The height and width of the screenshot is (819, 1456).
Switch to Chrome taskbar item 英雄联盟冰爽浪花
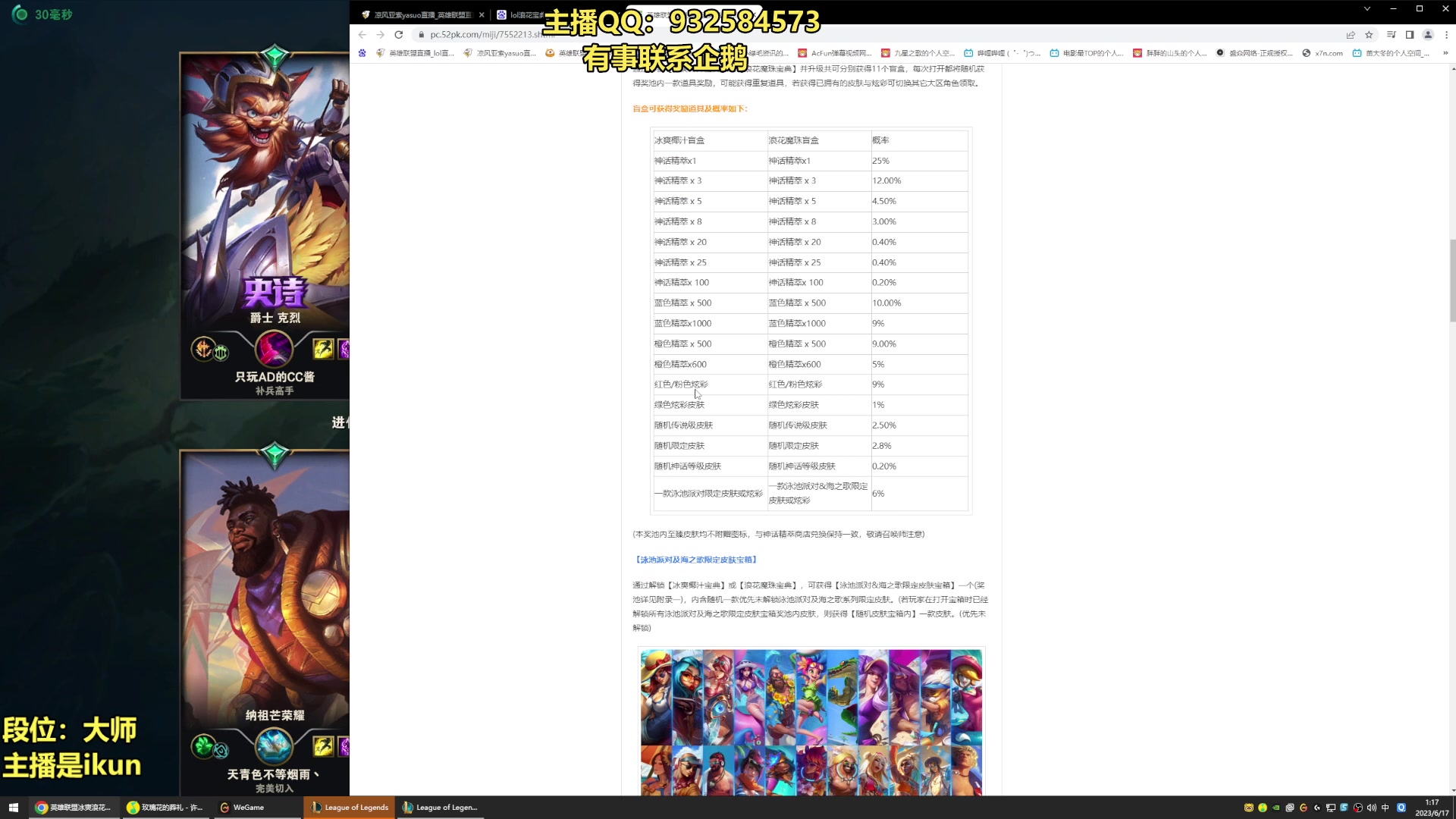[74, 808]
